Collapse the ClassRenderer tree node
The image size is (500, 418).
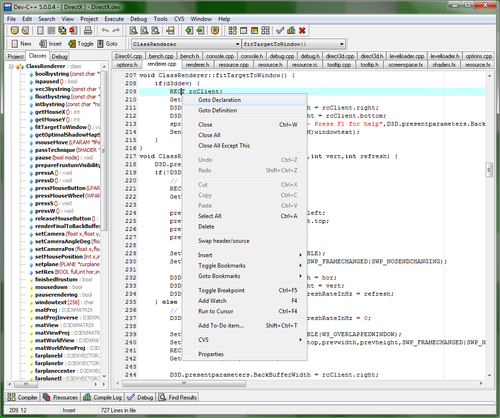(11, 66)
